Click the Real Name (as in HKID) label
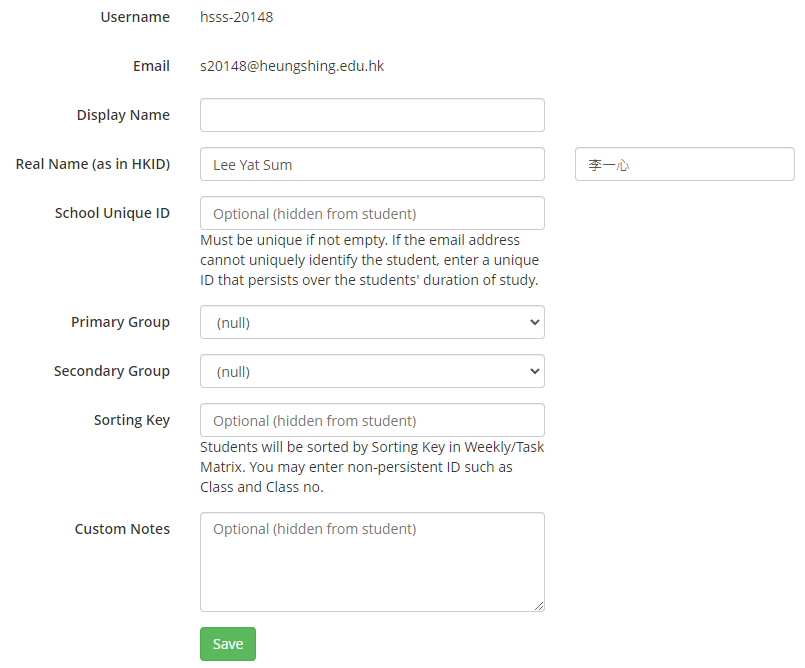This screenshot has height=668, width=805. 93,164
